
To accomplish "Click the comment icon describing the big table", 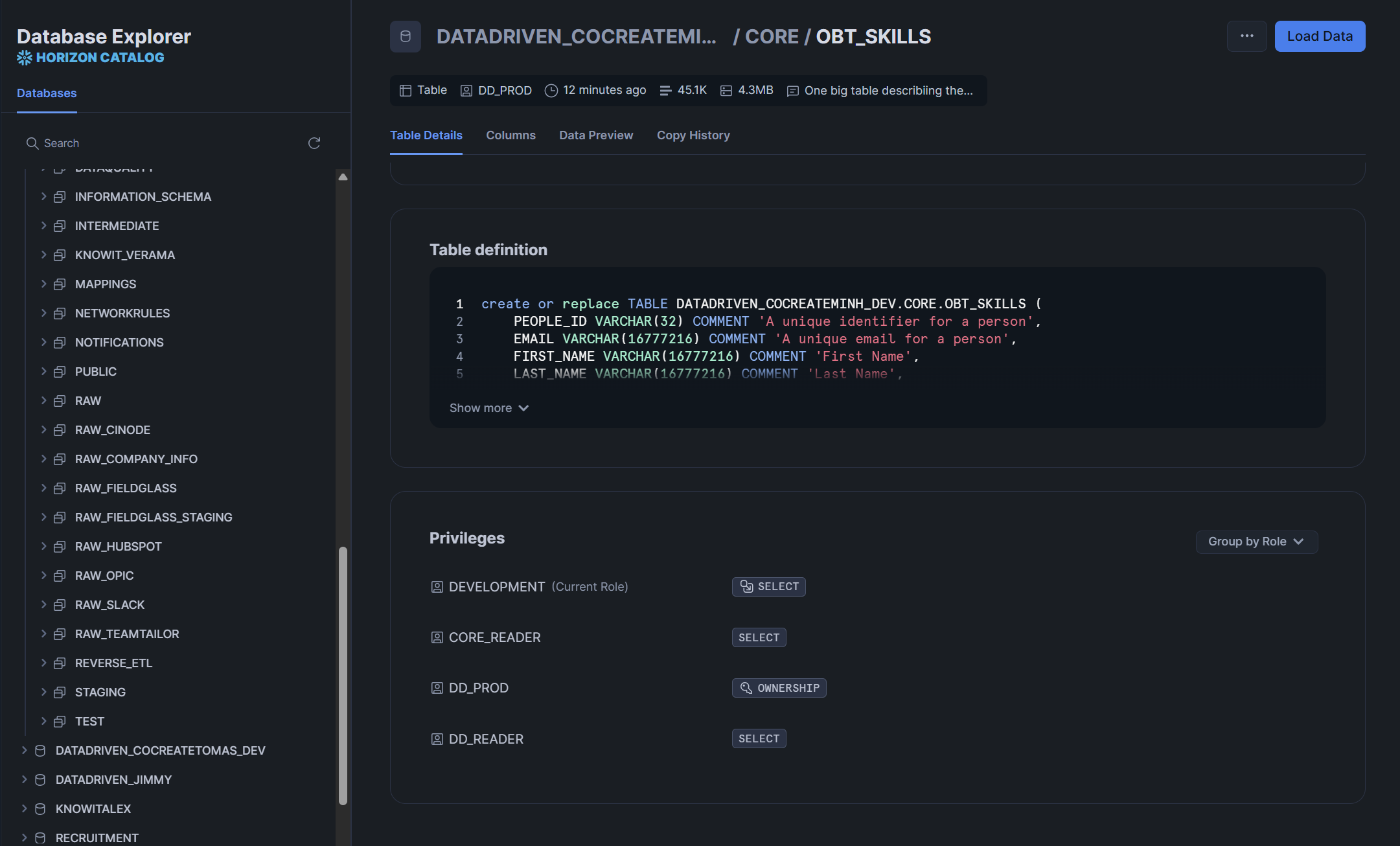I will 792,91.
